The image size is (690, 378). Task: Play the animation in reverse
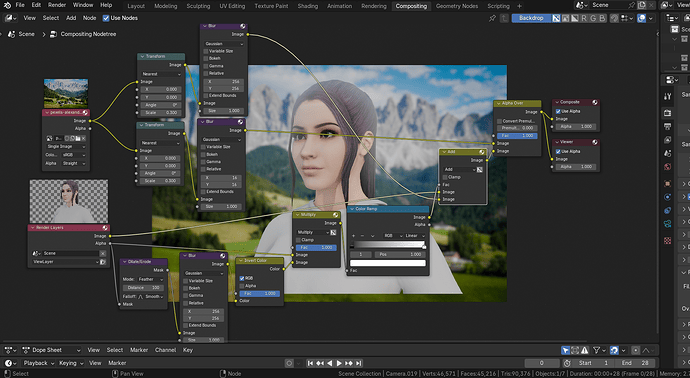[330, 363]
